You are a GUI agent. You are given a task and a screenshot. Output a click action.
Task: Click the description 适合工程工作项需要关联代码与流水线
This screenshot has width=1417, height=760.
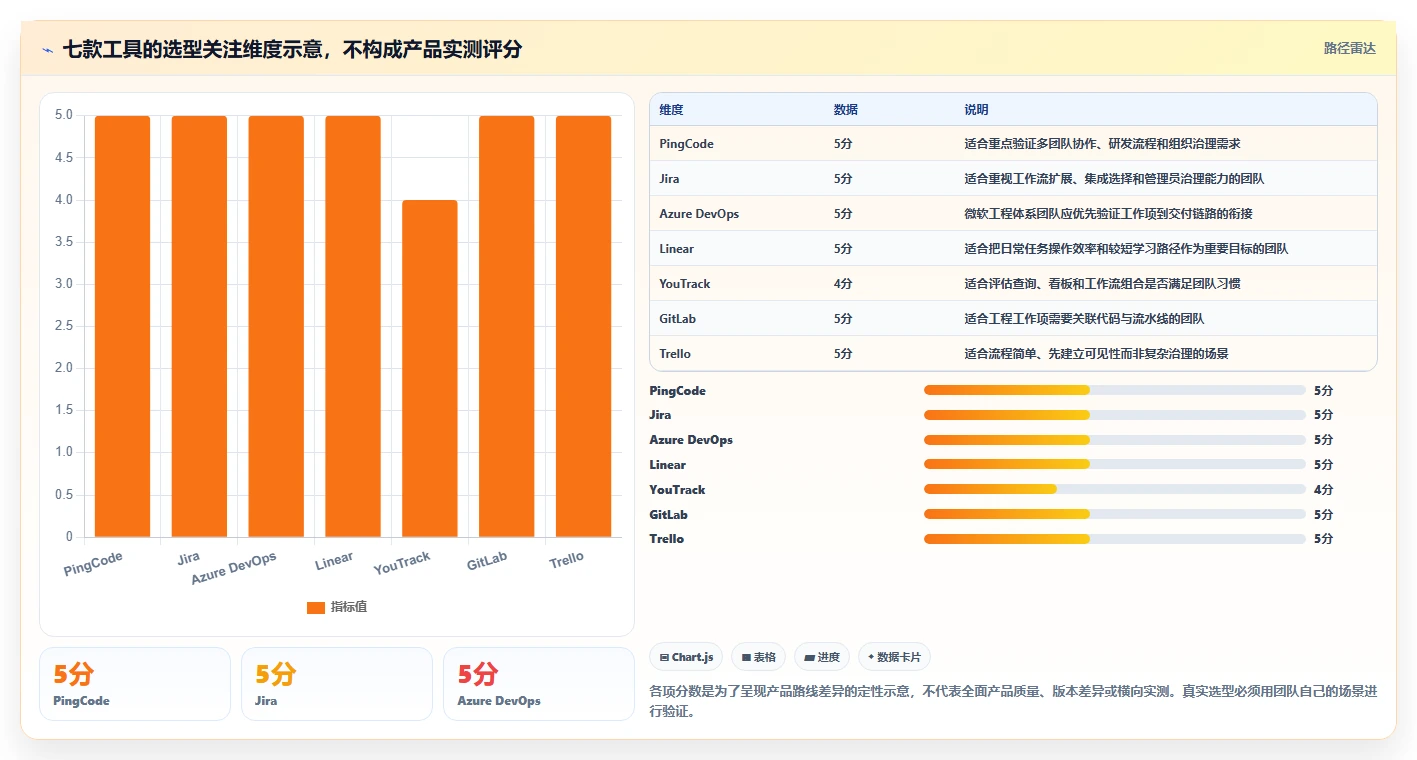(x=1084, y=319)
